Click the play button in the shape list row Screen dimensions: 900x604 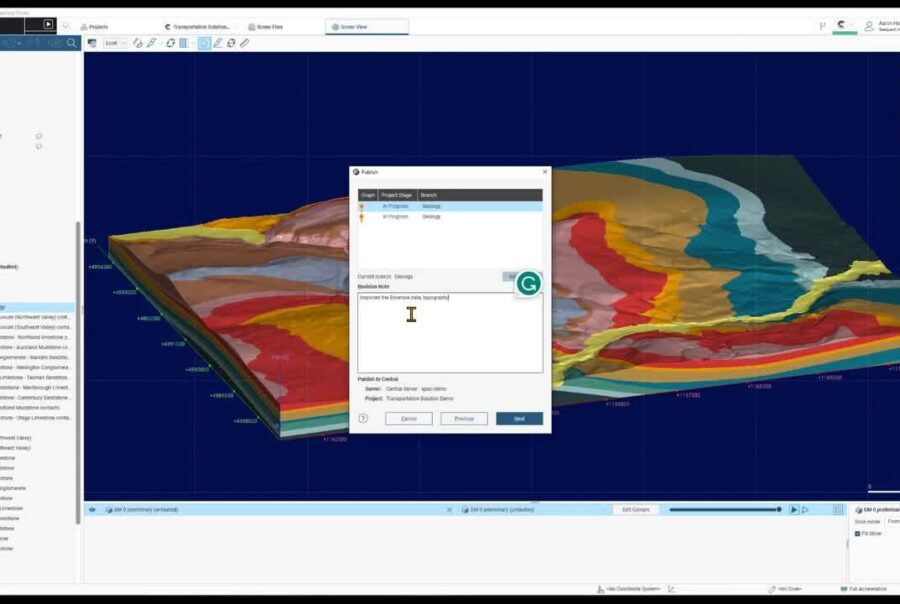pyautogui.click(x=794, y=509)
